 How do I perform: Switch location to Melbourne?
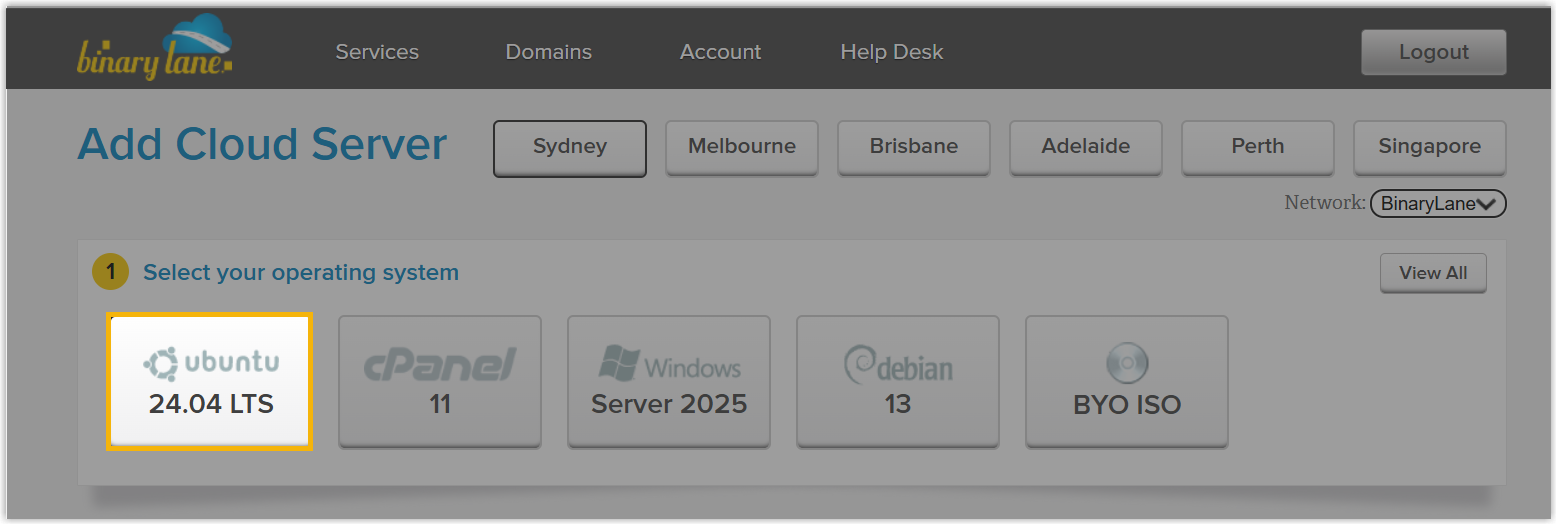coord(742,147)
